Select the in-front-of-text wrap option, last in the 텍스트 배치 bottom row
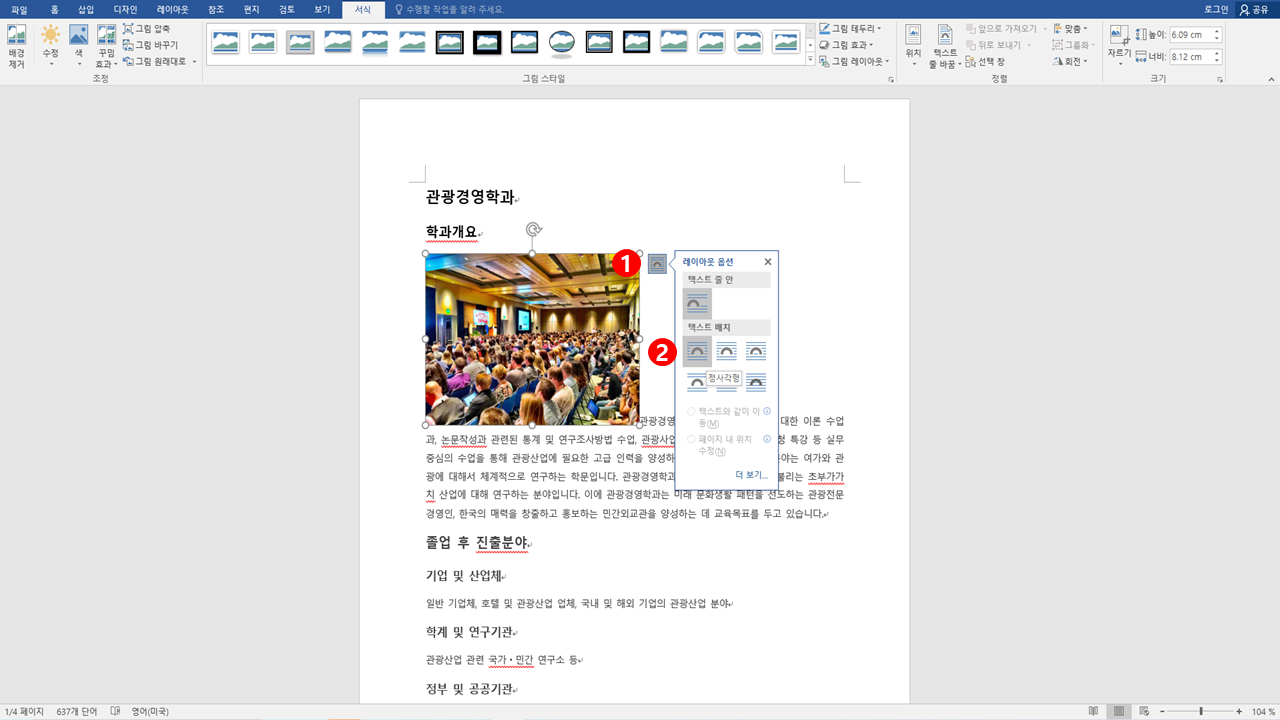The height and width of the screenshot is (720, 1280). coord(756,381)
